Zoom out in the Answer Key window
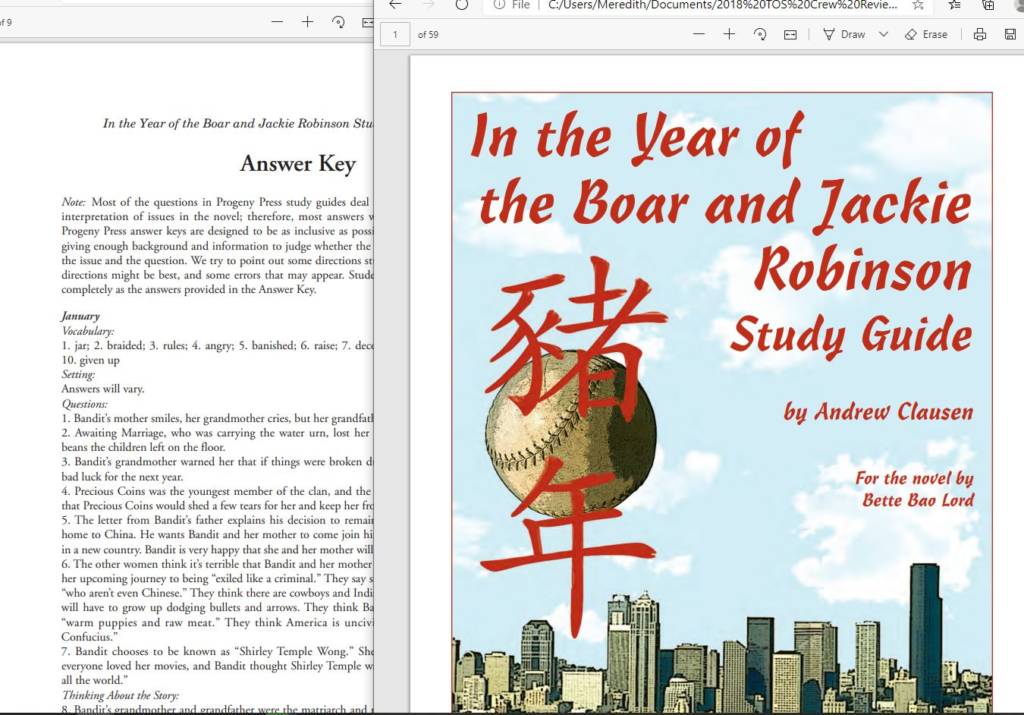The height and width of the screenshot is (715, 1024). 278,22
